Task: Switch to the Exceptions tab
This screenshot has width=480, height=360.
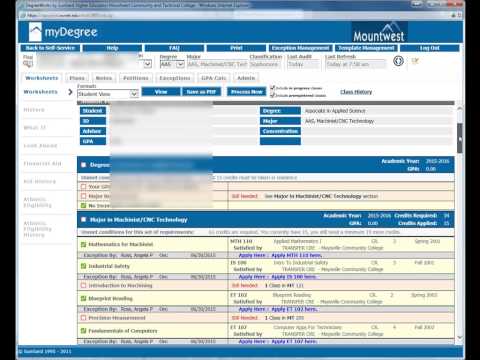Action: (x=175, y=78)
